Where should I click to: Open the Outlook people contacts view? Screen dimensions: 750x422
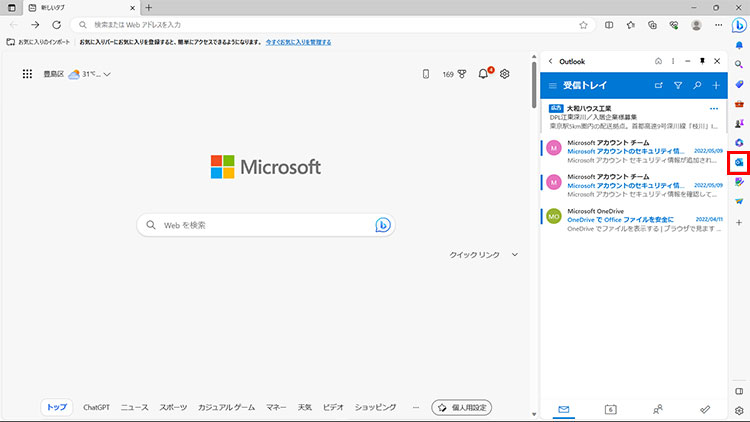click(657, 409)
